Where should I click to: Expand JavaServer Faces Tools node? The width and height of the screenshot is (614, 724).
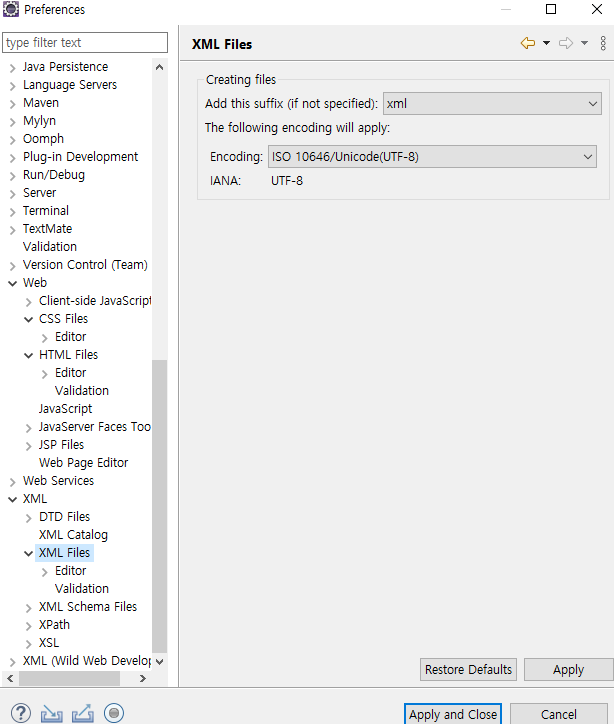(x=29, y=428)
